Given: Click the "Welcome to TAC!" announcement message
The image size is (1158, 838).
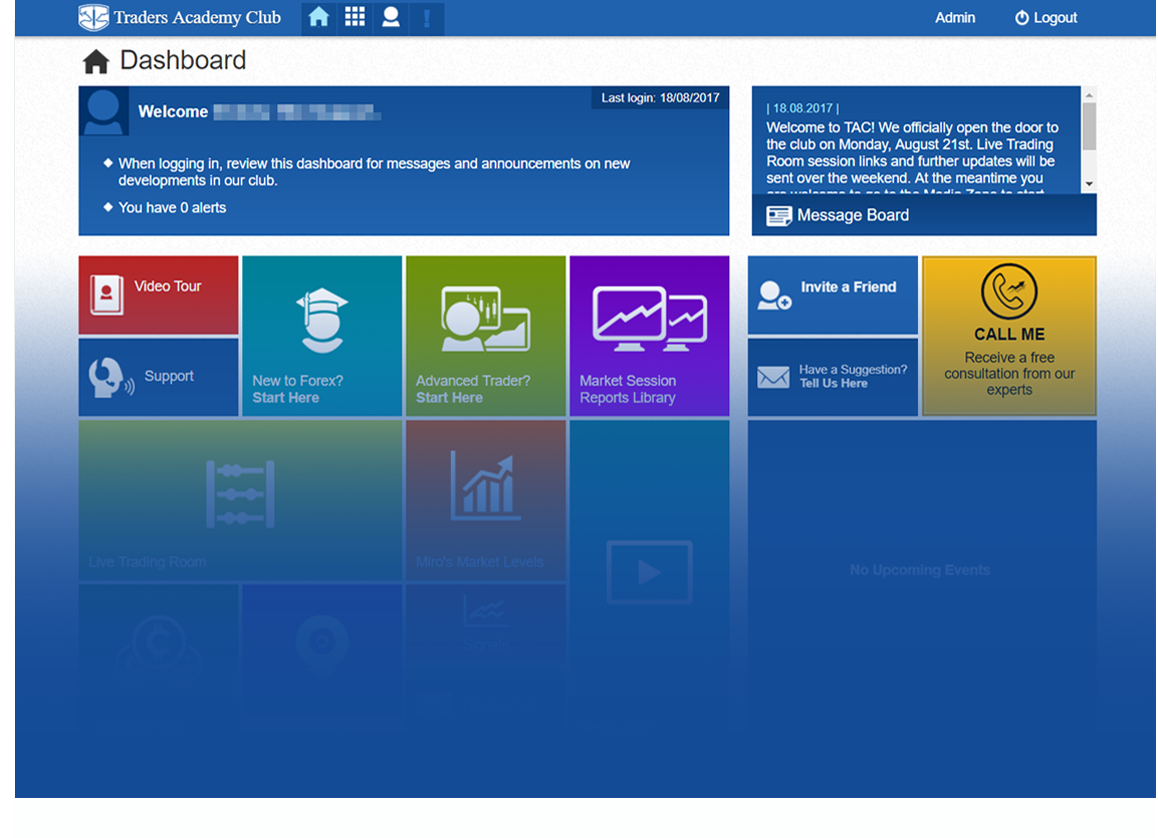Looking at the screenshot, I should tap(913, 157).
